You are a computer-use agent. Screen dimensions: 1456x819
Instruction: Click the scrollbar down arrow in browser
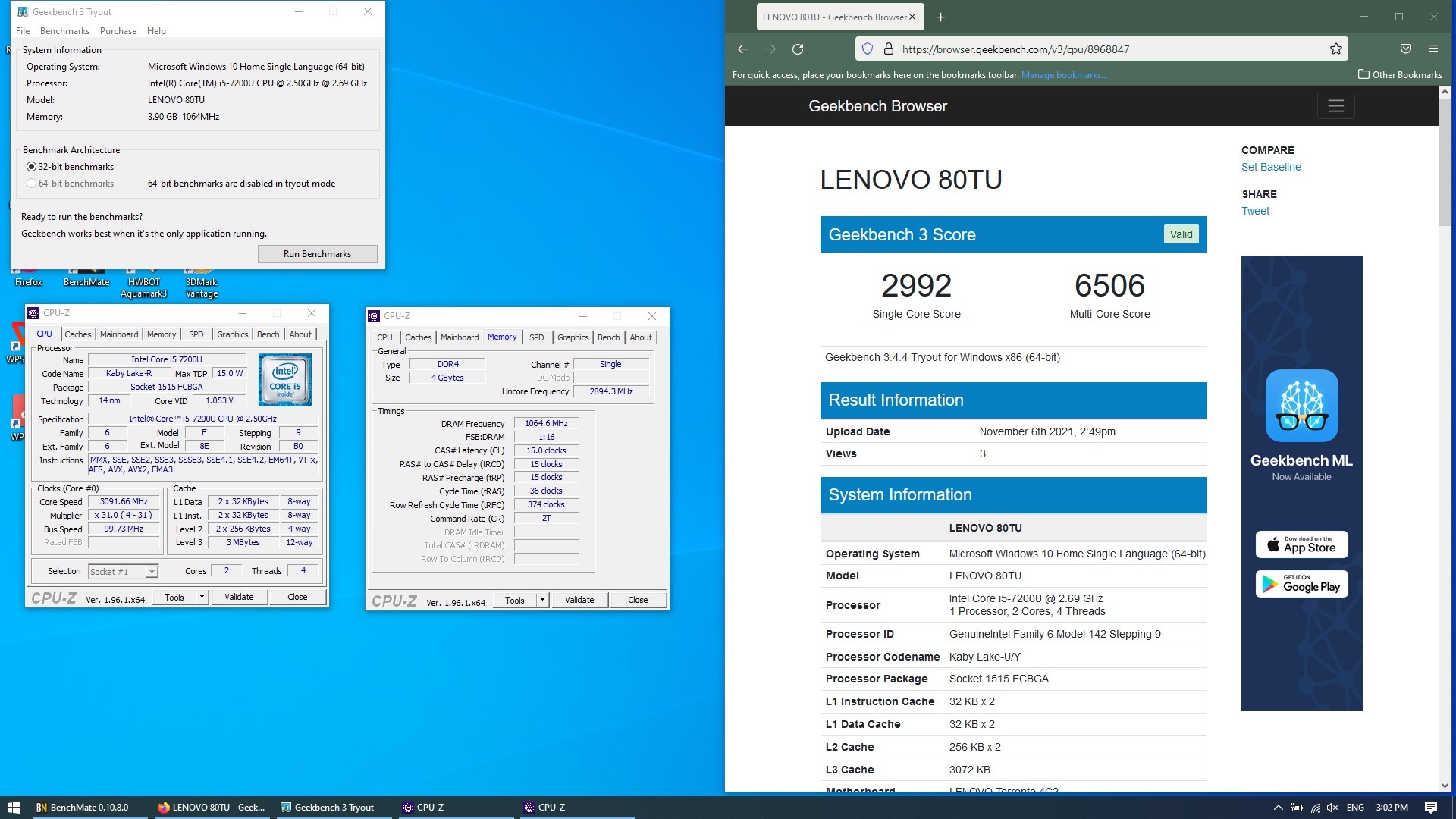[1445, 786]
